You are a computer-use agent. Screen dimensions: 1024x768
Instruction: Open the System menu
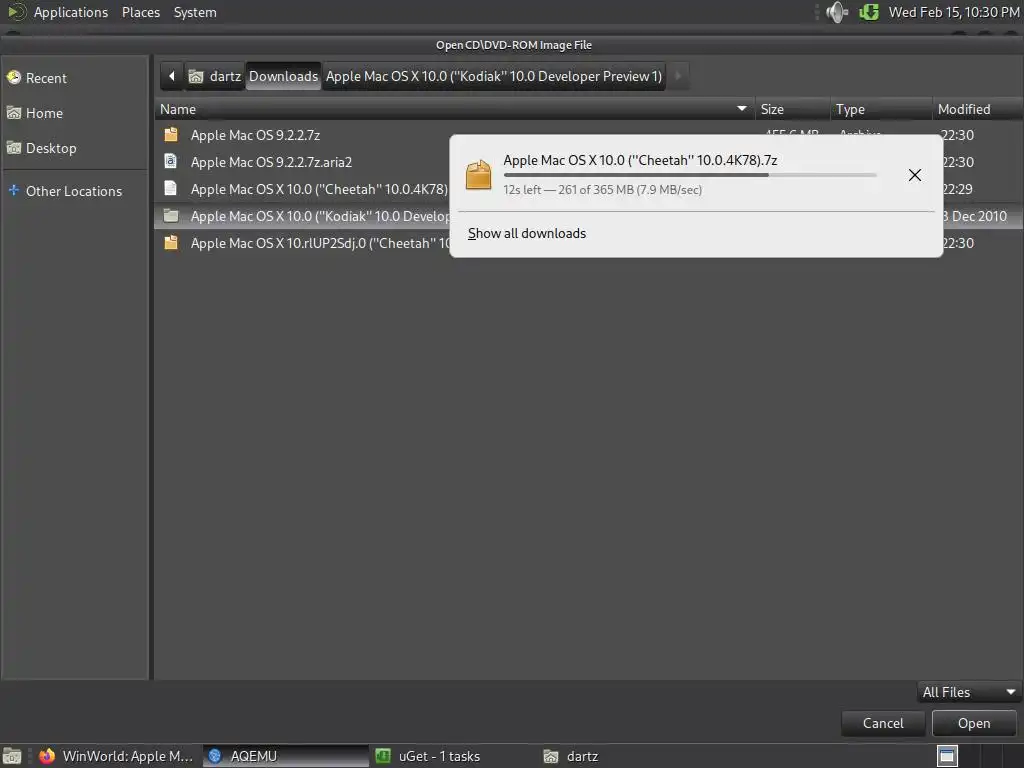coord(195,12)
